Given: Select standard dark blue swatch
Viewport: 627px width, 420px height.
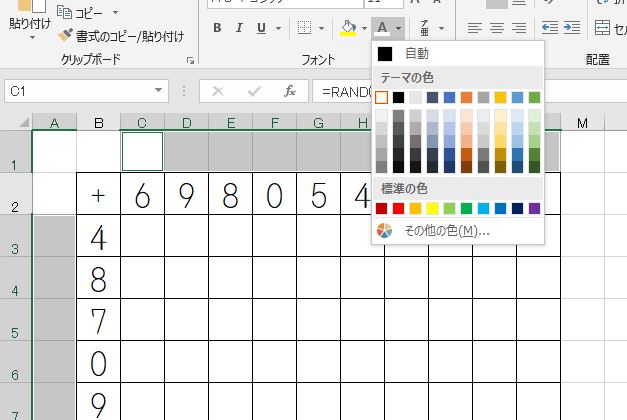Looking at the screenshot, I should [517, 208].
